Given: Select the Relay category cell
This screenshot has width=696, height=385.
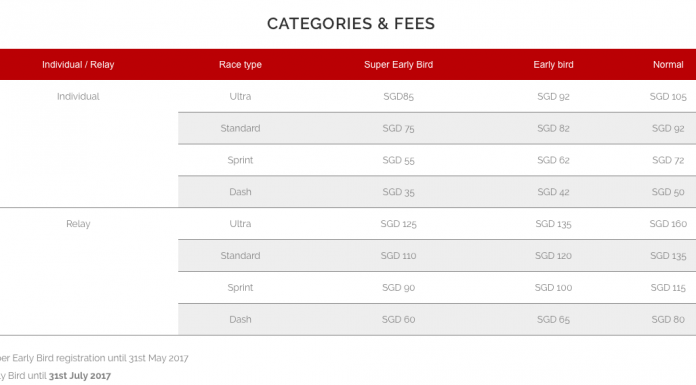Looking at the screenshot, I should [x=78, y=224].
